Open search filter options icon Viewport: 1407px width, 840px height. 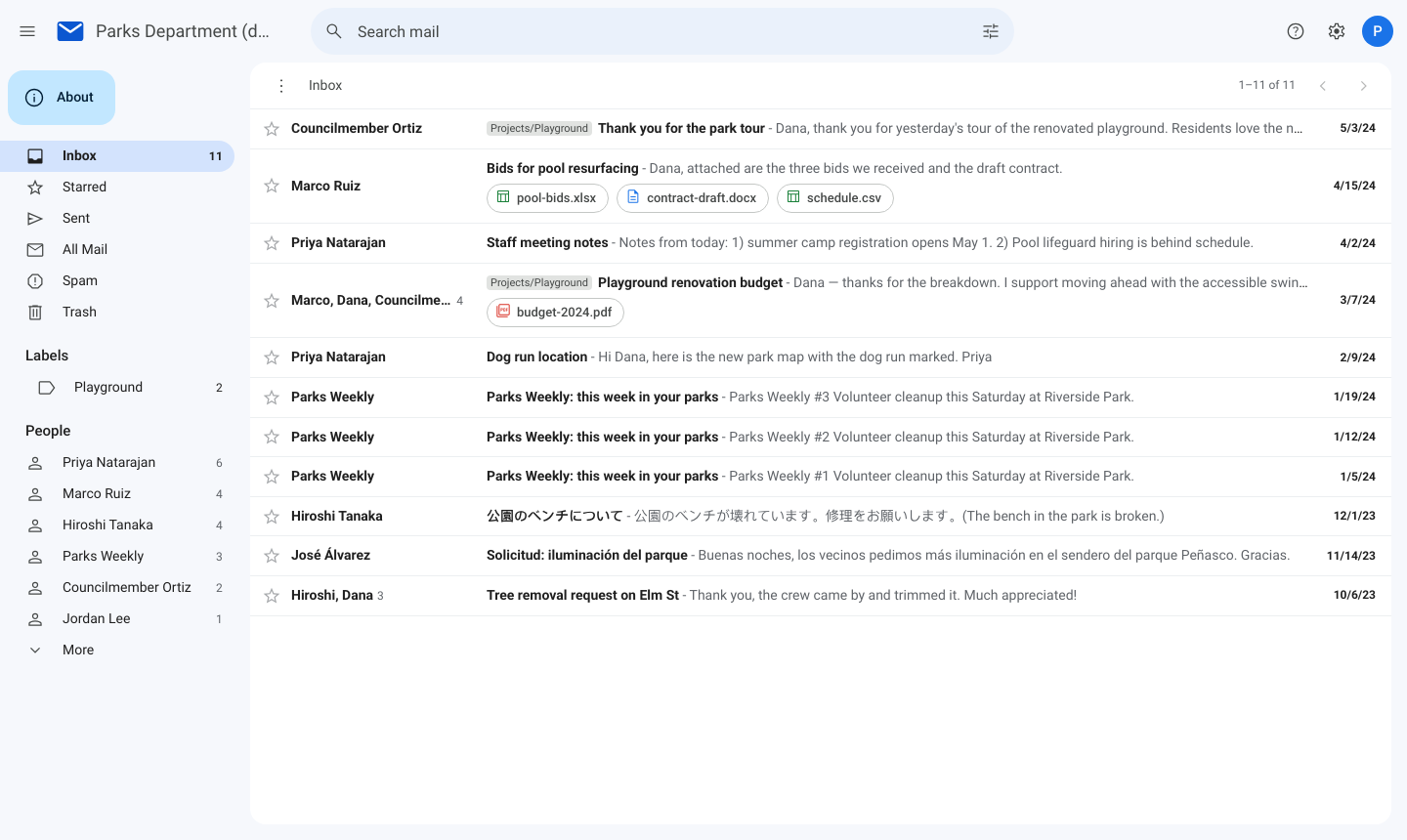click(991, 31)
